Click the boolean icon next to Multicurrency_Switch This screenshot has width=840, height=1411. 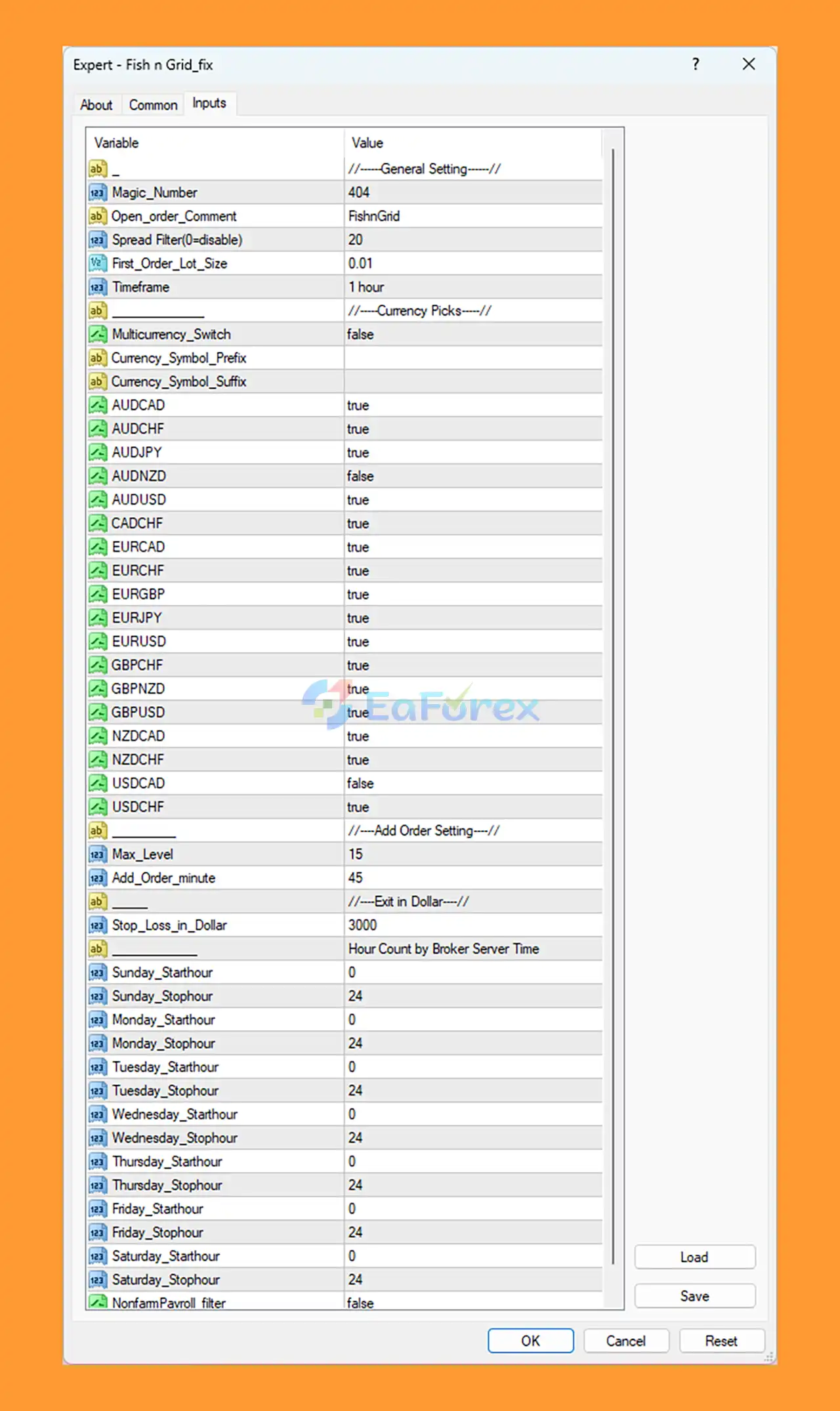click(x=97, y=335)
